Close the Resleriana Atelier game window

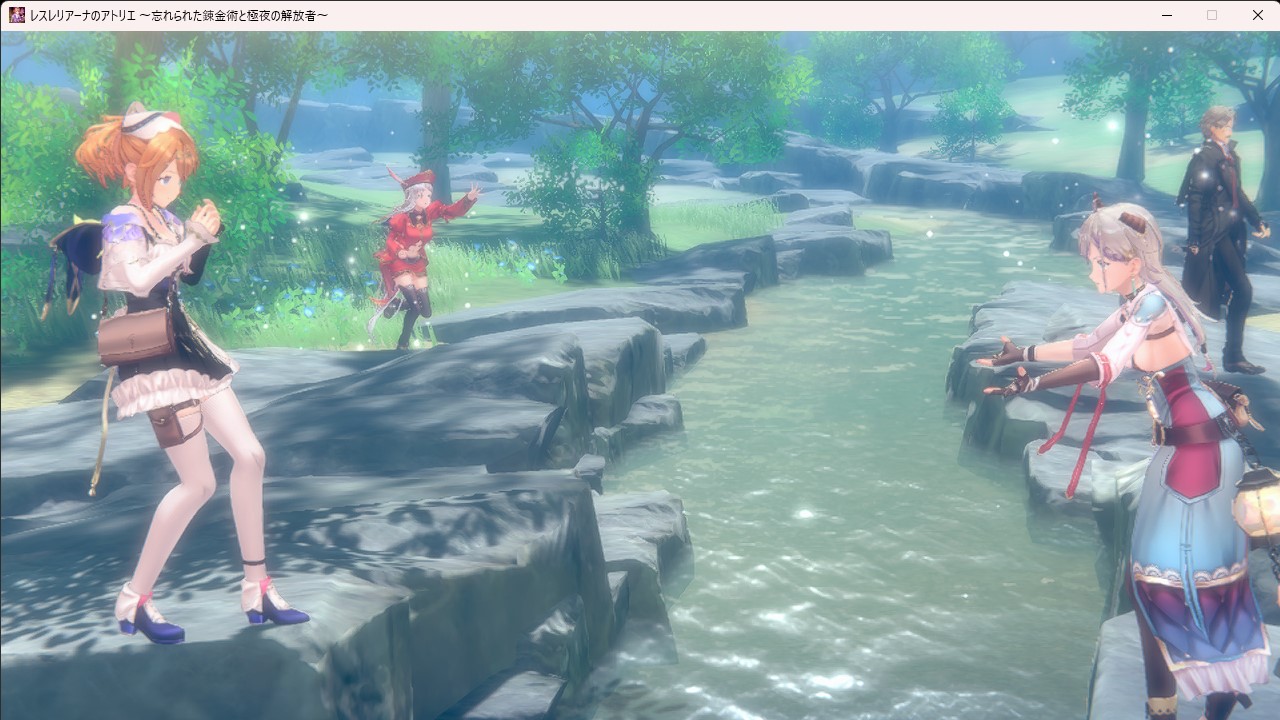coord(1257,15)
